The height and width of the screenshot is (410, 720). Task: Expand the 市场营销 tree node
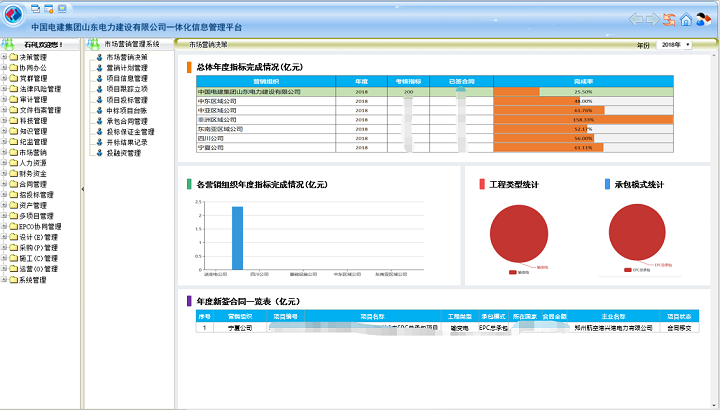(4, 152)
